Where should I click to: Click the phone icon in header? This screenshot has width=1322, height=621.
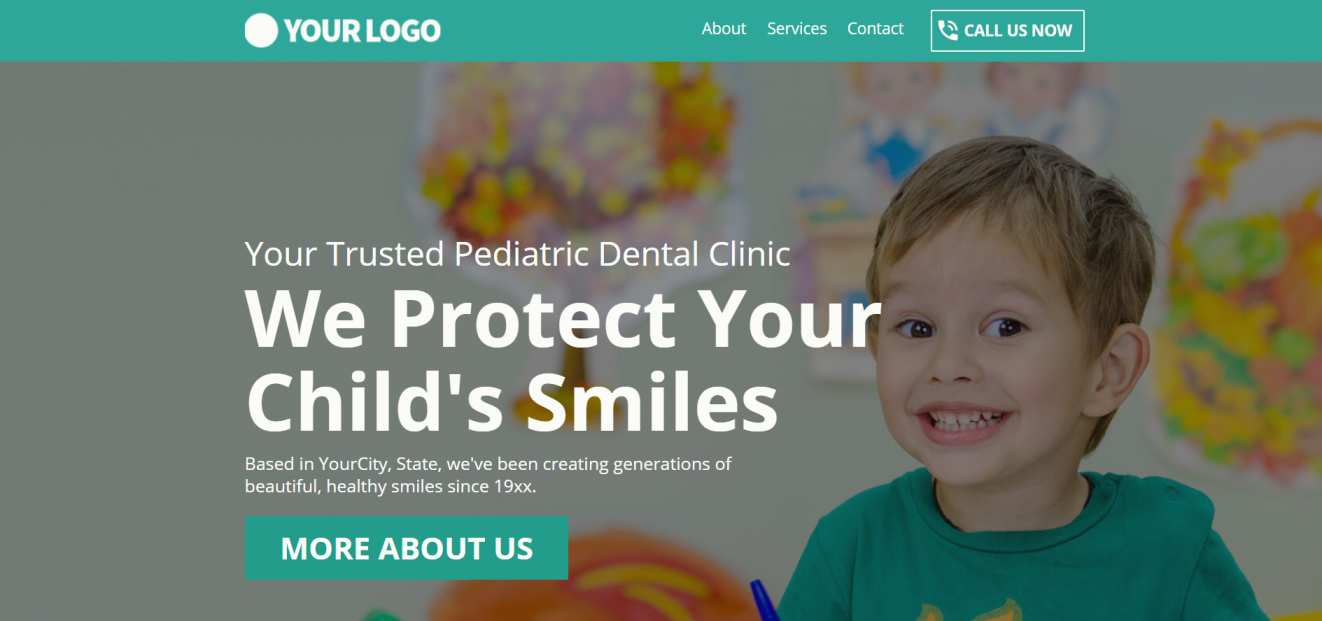pos(948,30)
